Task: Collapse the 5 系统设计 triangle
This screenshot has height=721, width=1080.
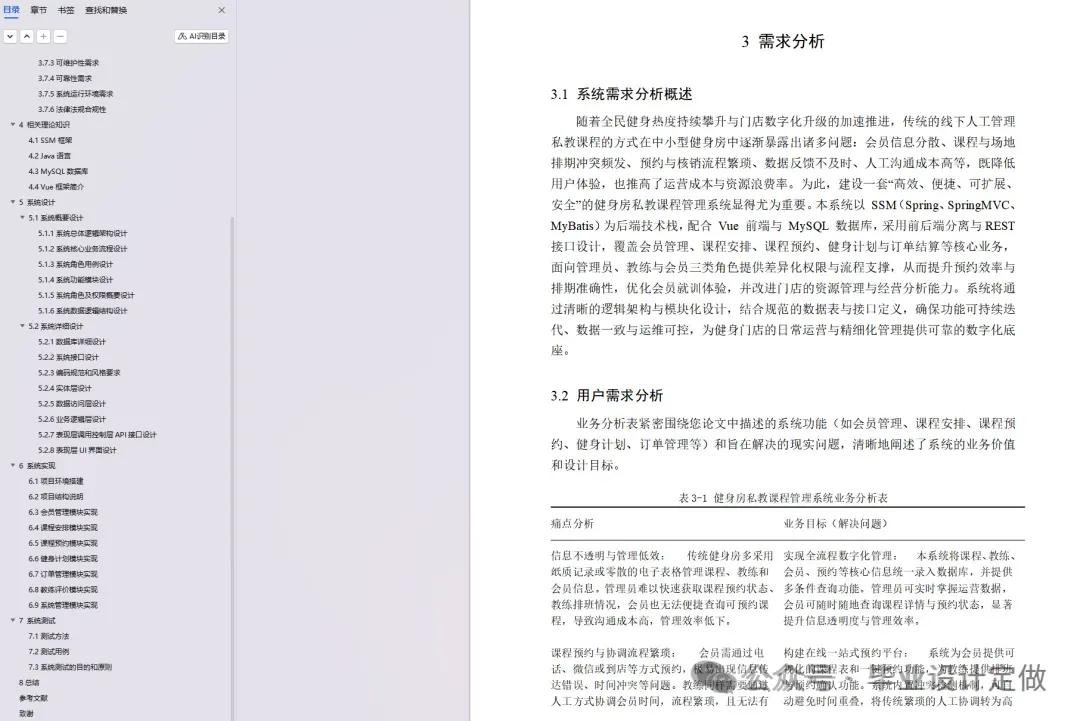Action: (12, 202)
